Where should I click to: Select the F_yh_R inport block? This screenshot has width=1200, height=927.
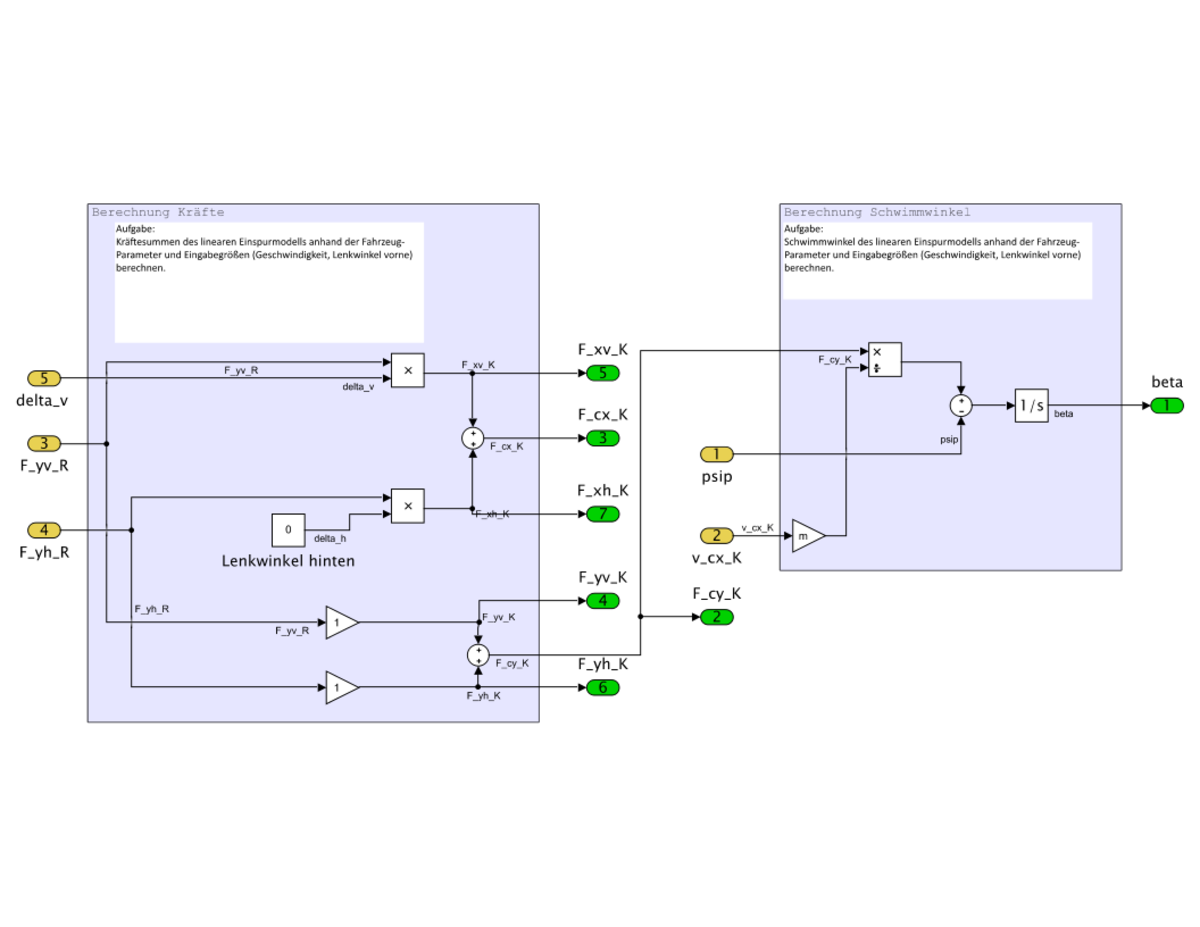pyautogui.click(x=44, y=530)
